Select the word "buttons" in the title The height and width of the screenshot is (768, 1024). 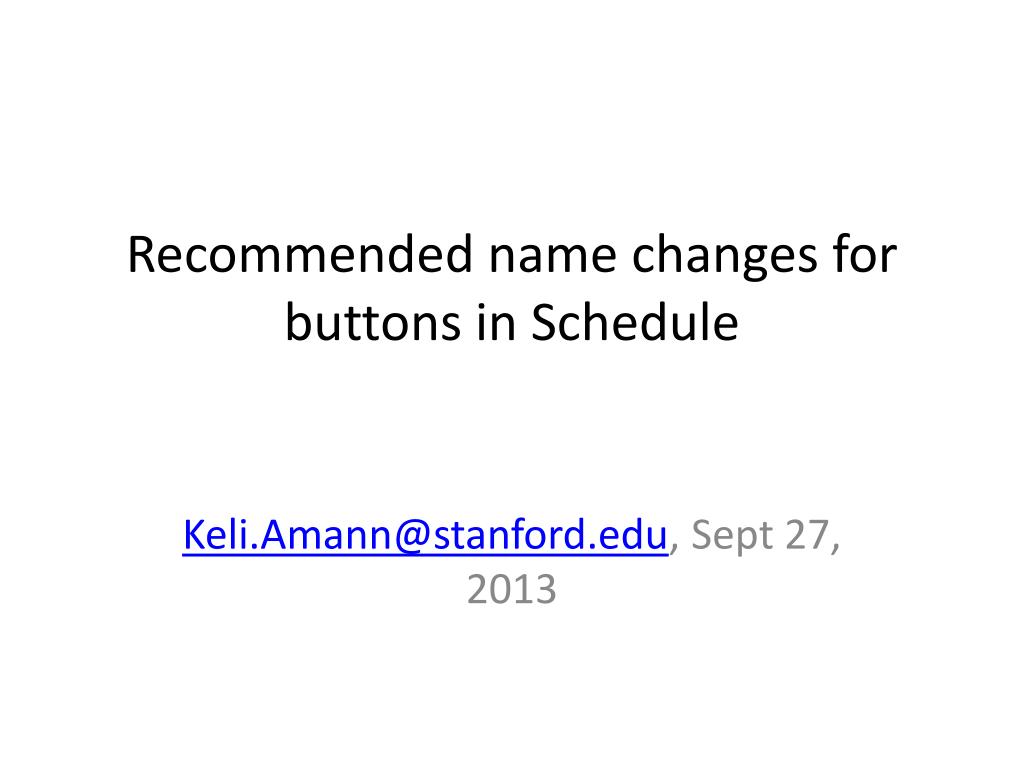click(x=373, y=322)
